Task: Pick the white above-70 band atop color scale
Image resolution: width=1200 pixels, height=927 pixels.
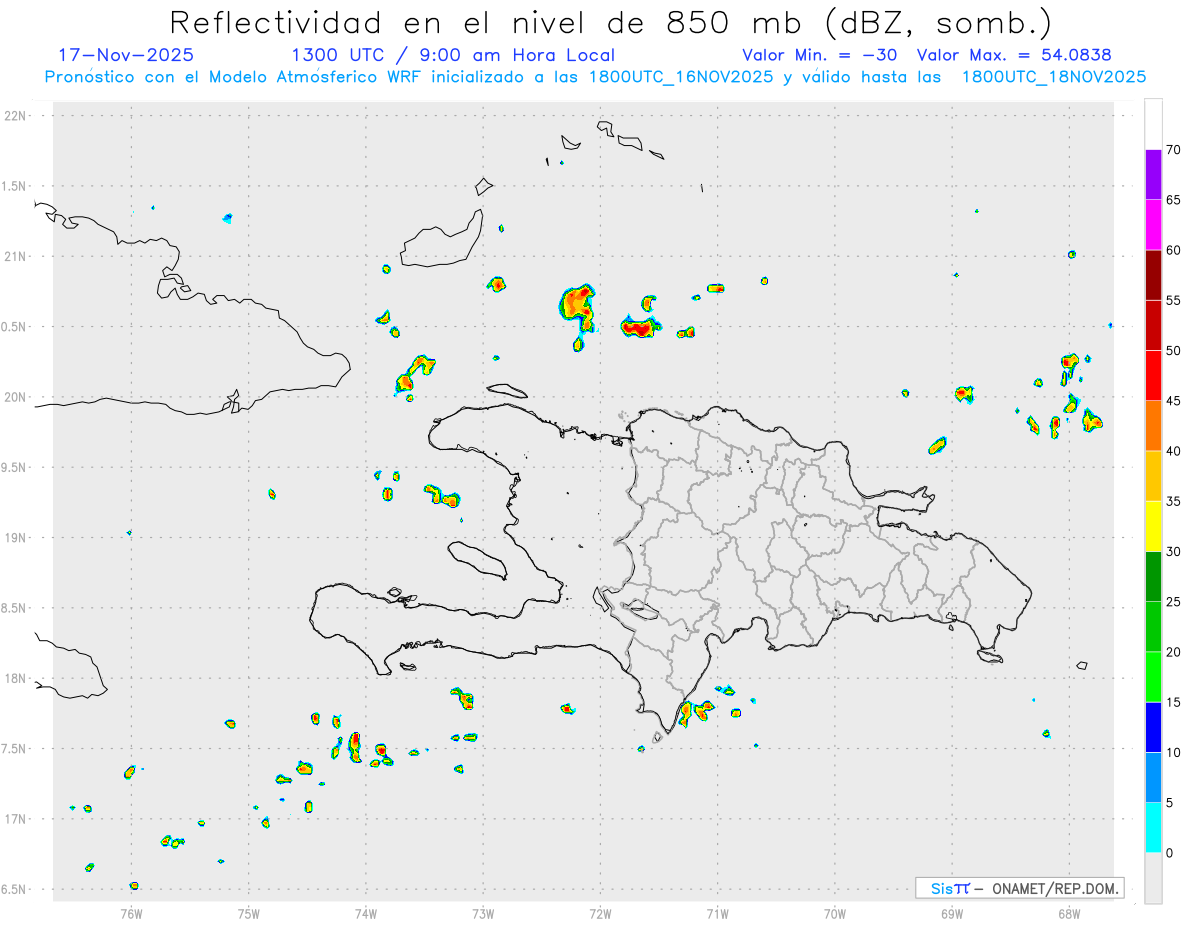Action: (1153, 124)
